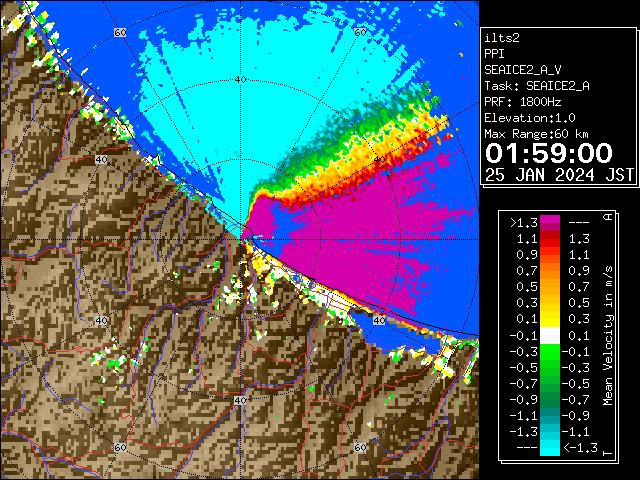Click the '---' below the left legend column
The height and width of the screenshot is (480, 640).
(x=527, y=448)
